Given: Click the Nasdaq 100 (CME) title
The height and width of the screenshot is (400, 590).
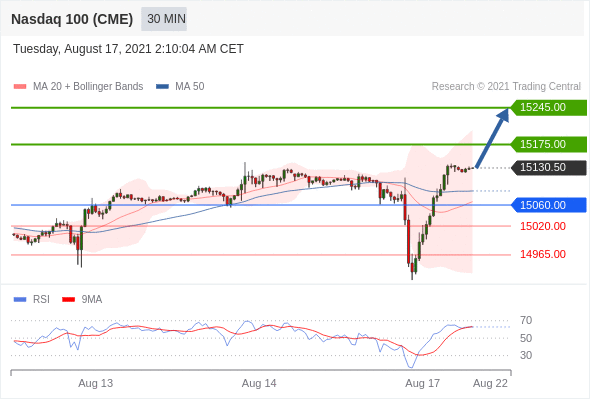Looking at the screenshot, I should click(x=72, y=19).
